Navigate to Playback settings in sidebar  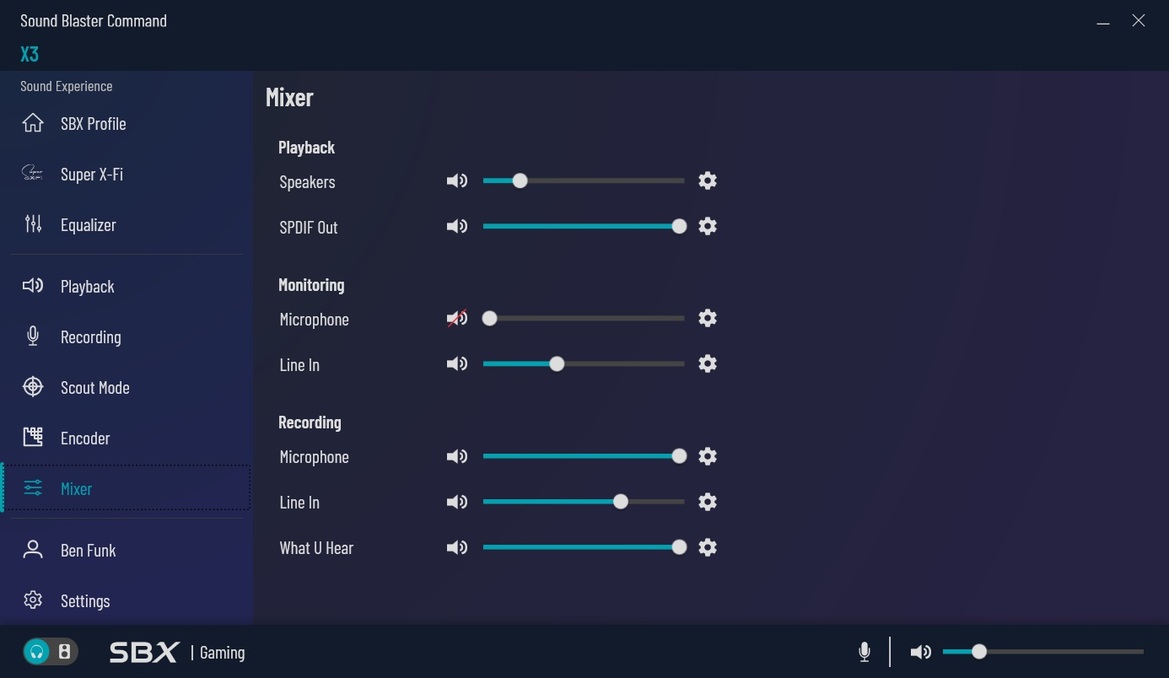tap(127, 286)
